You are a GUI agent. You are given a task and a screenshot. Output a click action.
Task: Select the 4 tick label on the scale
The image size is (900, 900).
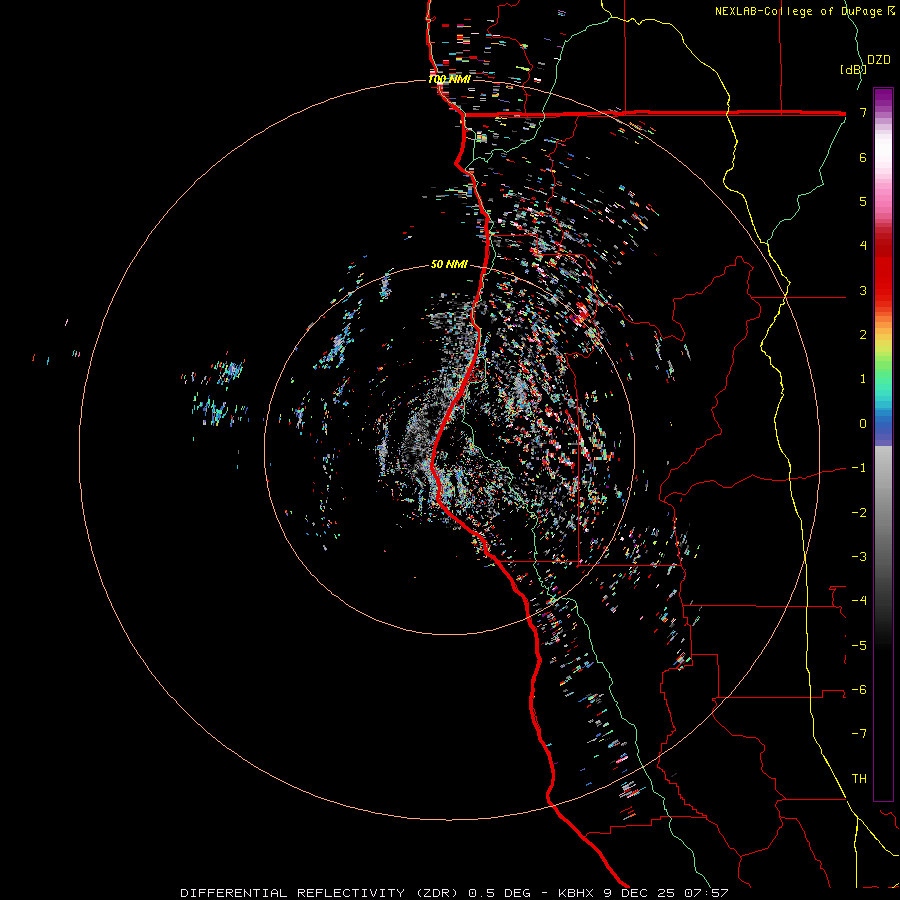(863, 246)
